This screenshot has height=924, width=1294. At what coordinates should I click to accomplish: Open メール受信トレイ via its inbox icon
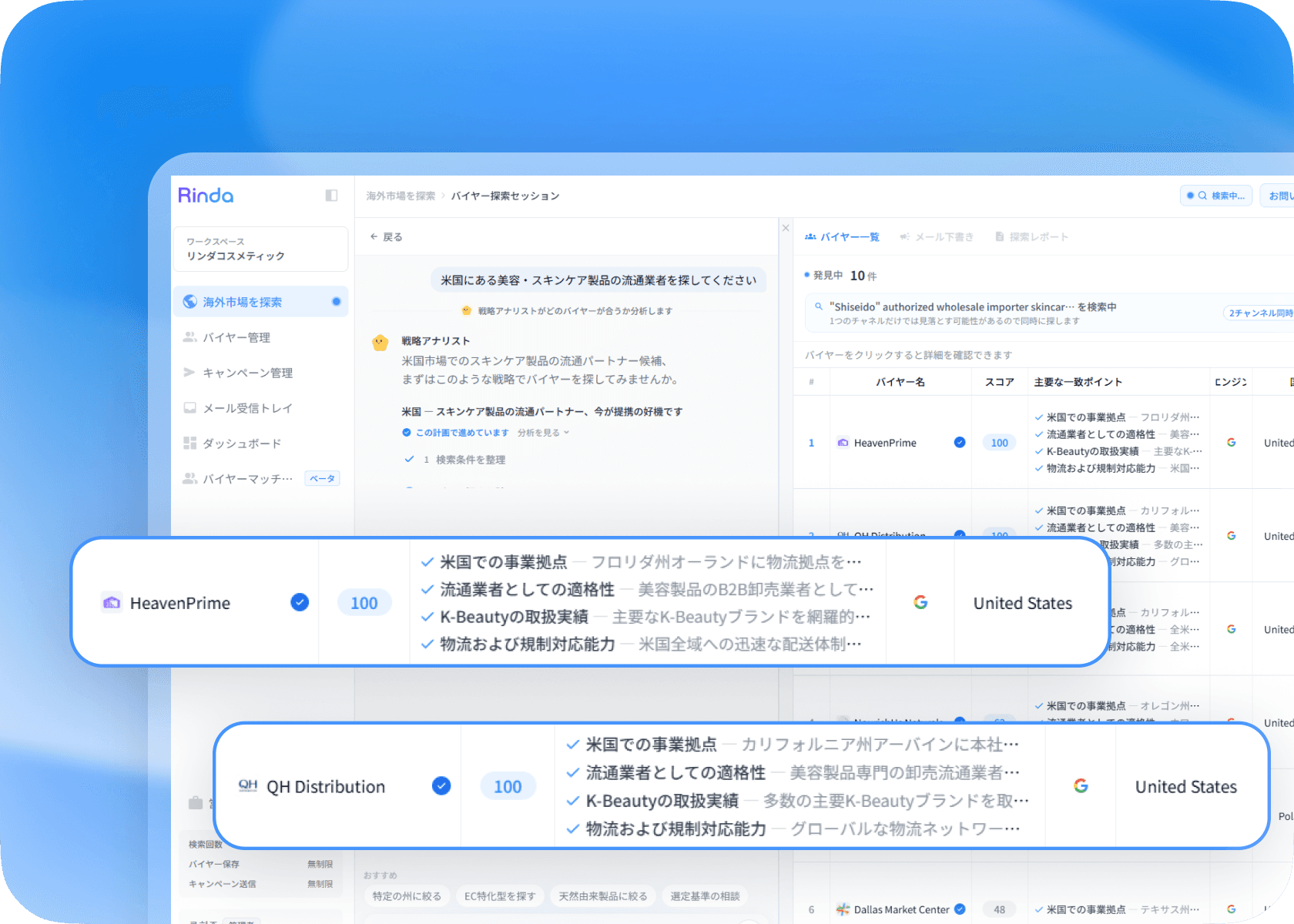coord(189,408)
